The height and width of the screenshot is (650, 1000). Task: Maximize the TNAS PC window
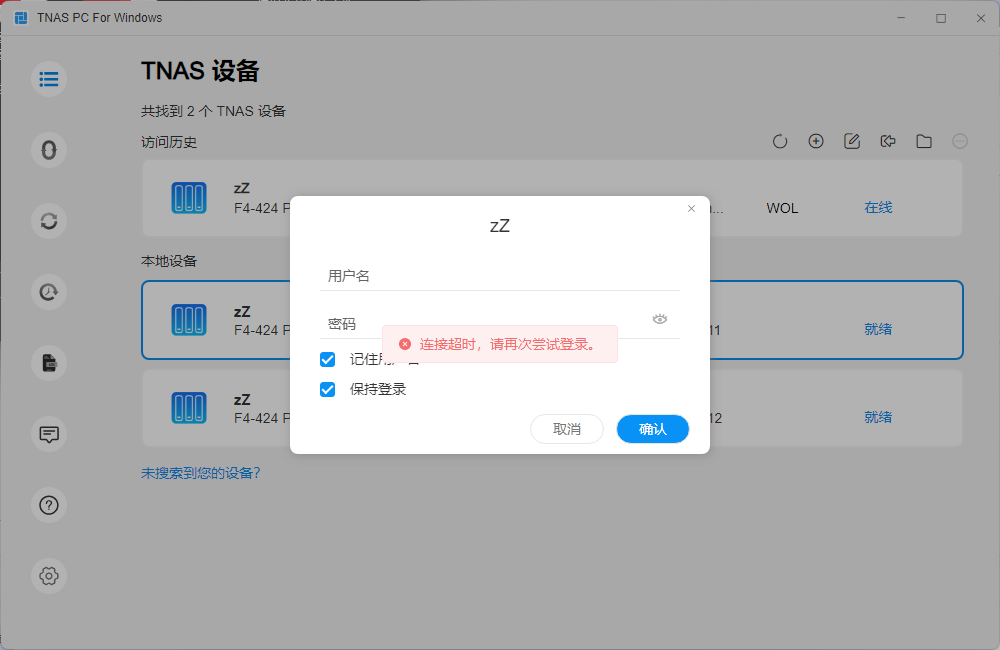pyautogui.click(x=941, y=18)
